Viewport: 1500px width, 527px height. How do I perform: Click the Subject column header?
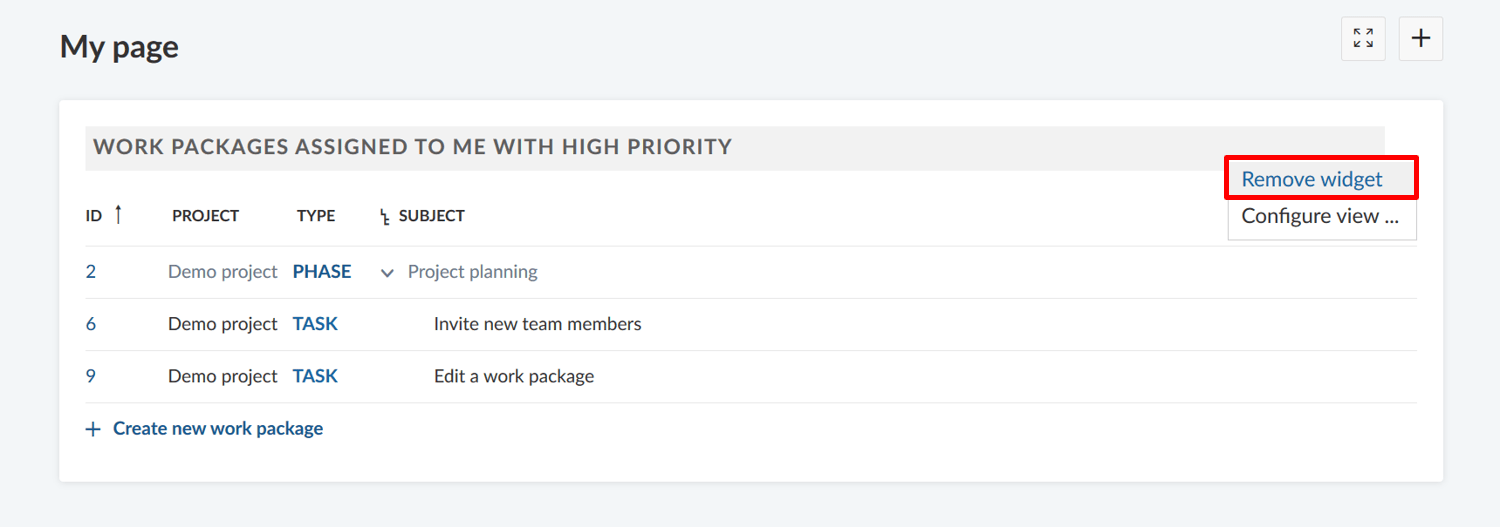pyautogui.click(x=431, y=216)
